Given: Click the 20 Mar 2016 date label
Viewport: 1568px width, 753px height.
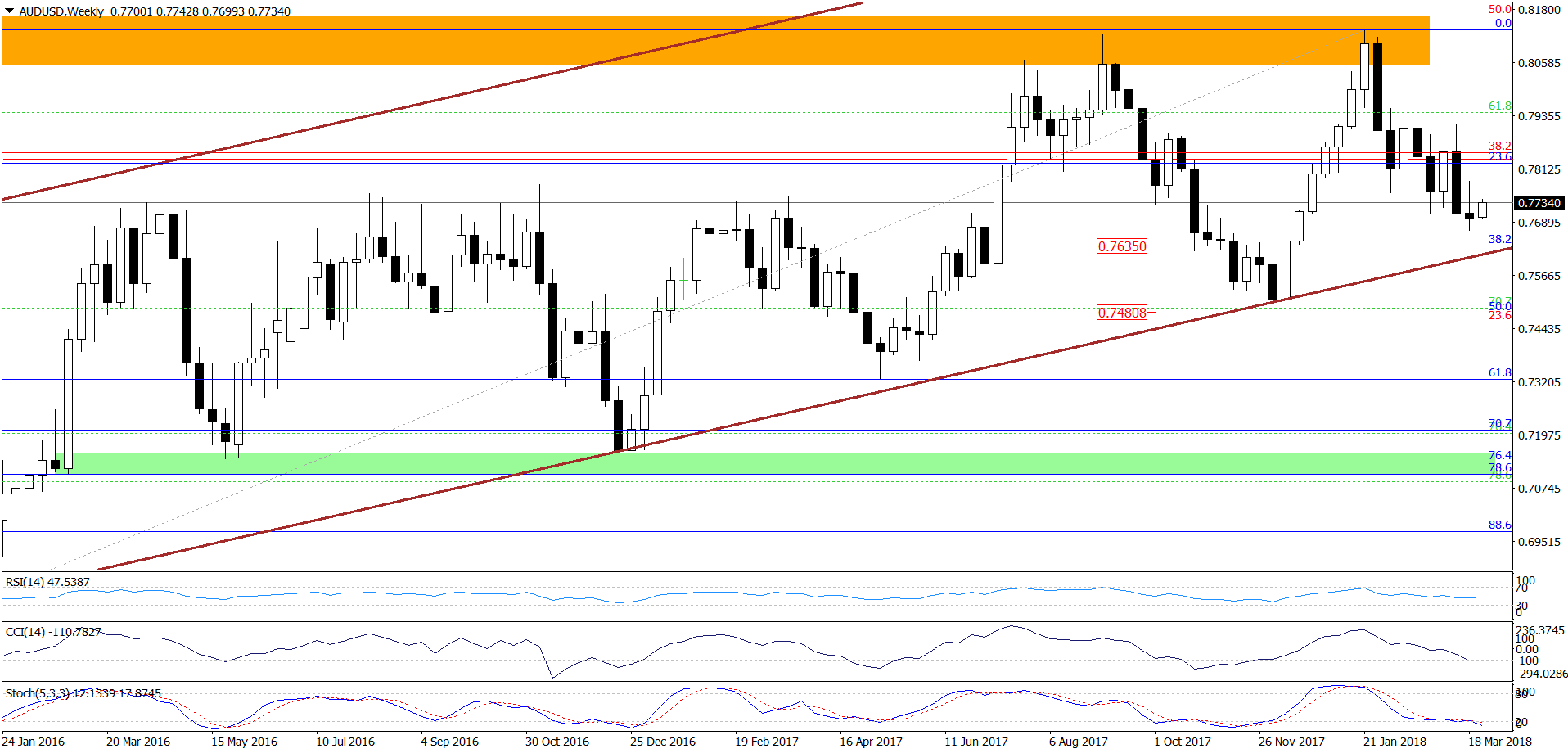Looking at the screenshot, I should pos(138,742).
